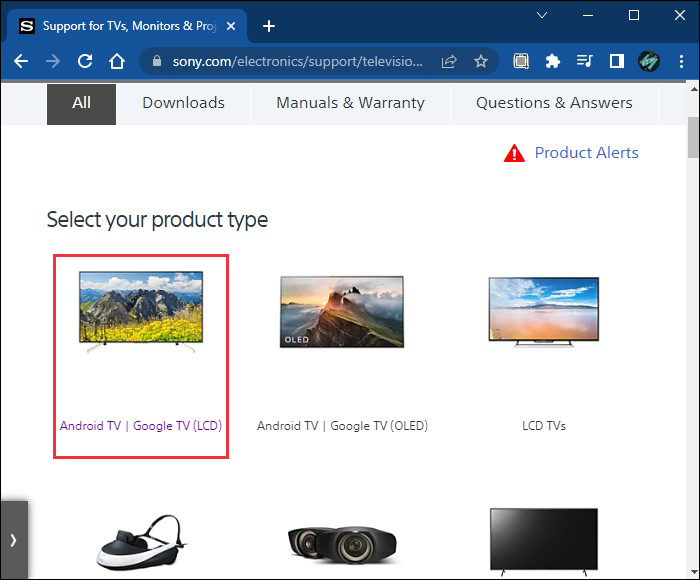Open the Chrome three-dot menu
Screen dimensions: 700x580
[681, 61]
